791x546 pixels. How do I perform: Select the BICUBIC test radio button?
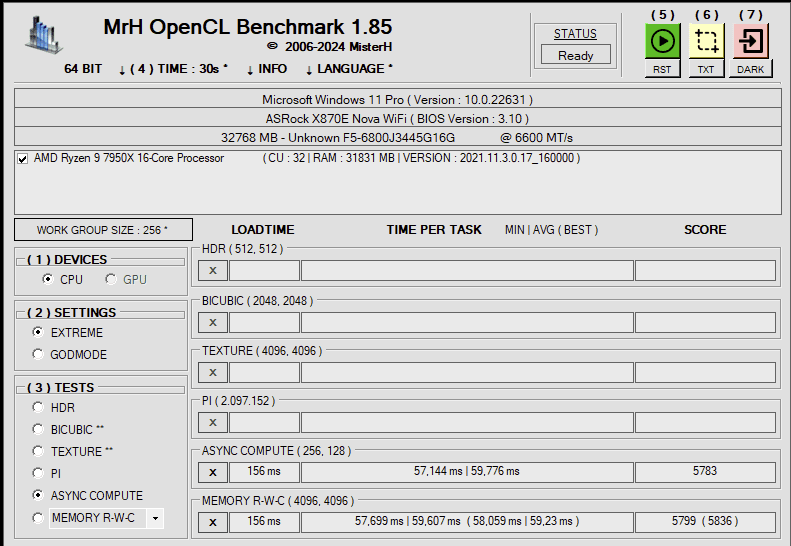coord(38,429)
